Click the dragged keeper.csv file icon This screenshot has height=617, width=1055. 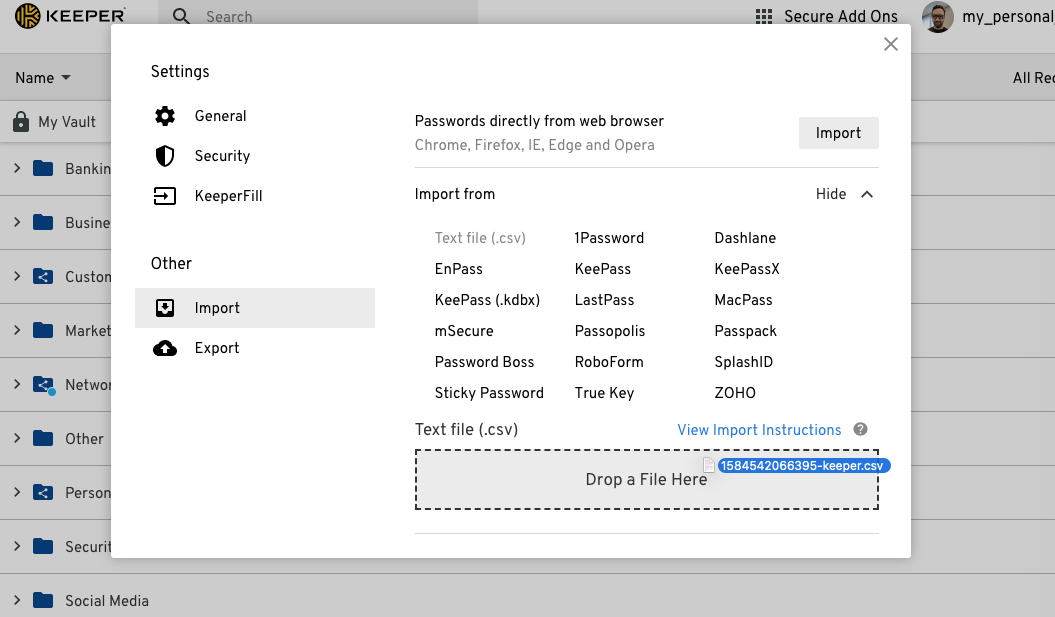click(708, 465)
